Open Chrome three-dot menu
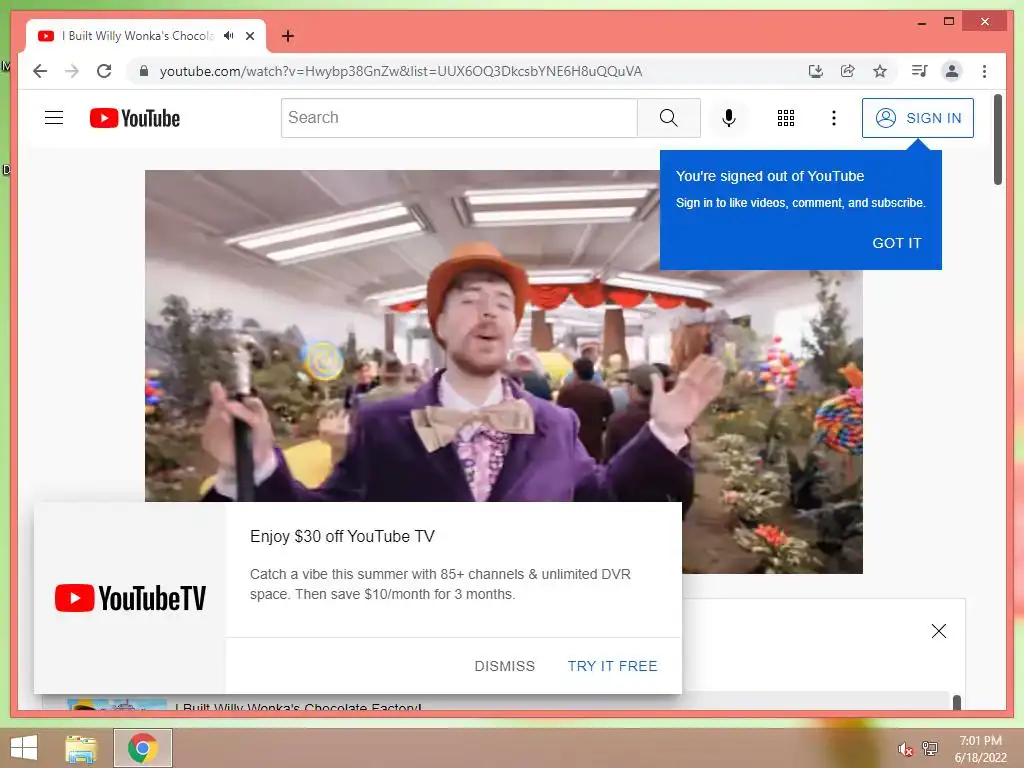1024x768 pixels. pyautogui.click(x=984, y=71)
